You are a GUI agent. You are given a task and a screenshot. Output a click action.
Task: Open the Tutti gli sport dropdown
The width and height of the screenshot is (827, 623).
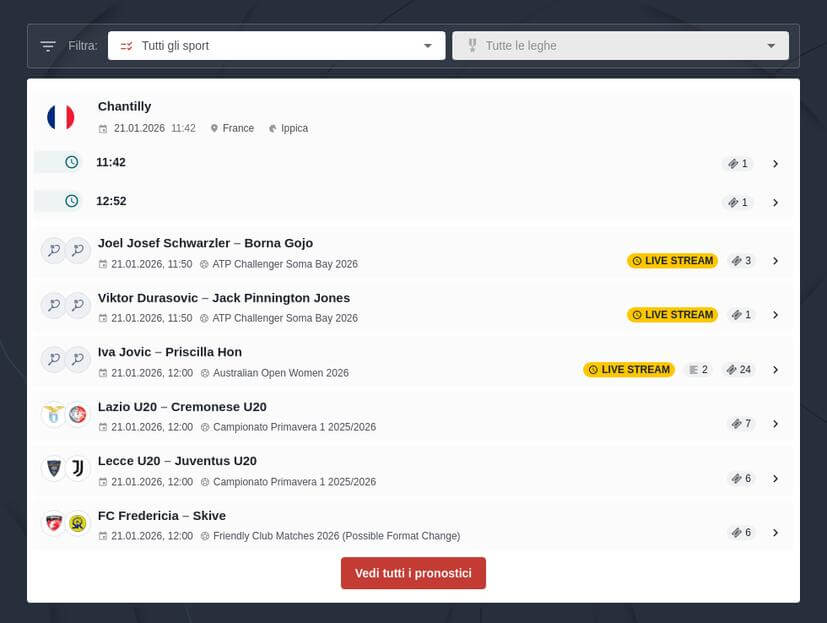[276, 45]
